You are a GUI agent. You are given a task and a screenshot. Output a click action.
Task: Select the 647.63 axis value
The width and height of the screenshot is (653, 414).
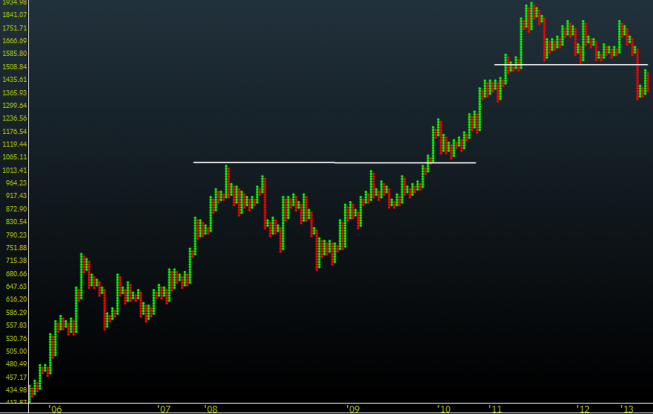pos(16,287)
